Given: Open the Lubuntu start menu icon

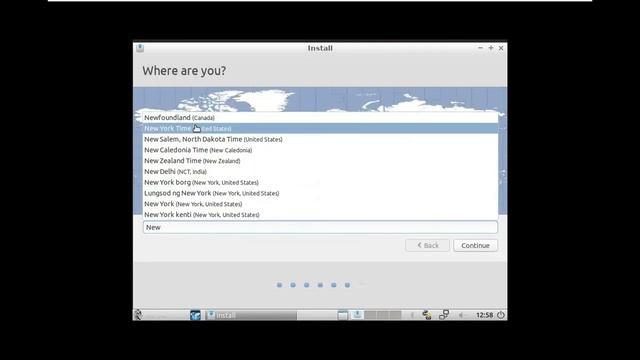Looking at the screenshot, I should coord(138,315).
